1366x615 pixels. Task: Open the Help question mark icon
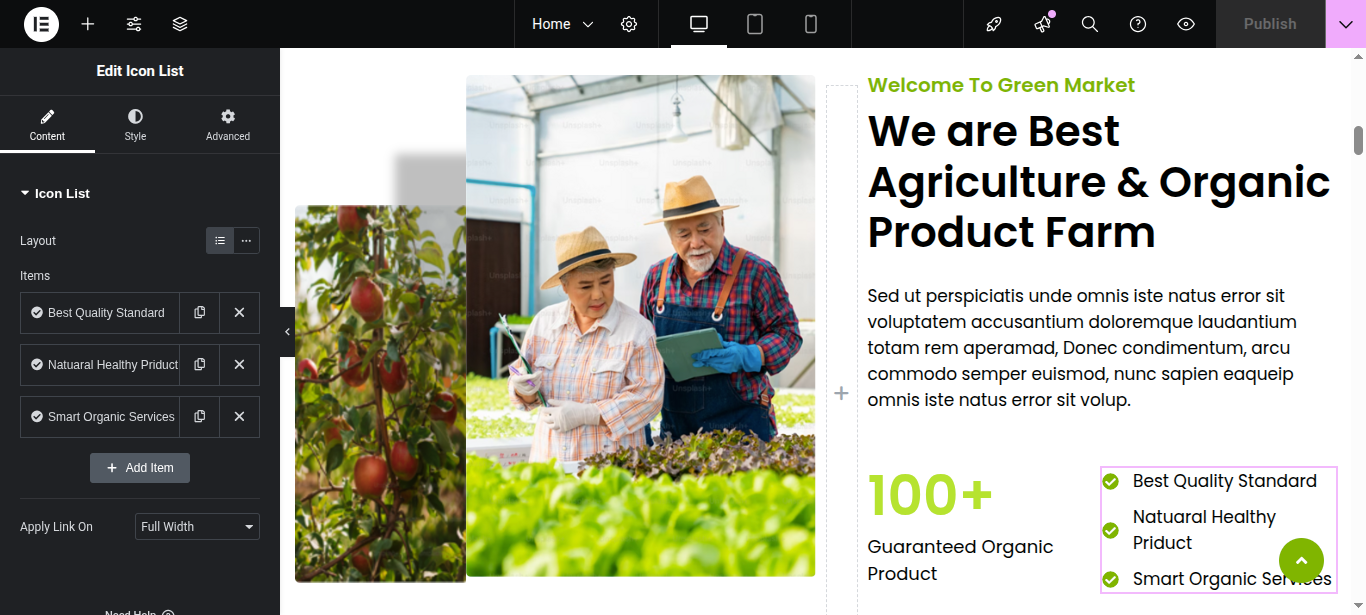1138,24
